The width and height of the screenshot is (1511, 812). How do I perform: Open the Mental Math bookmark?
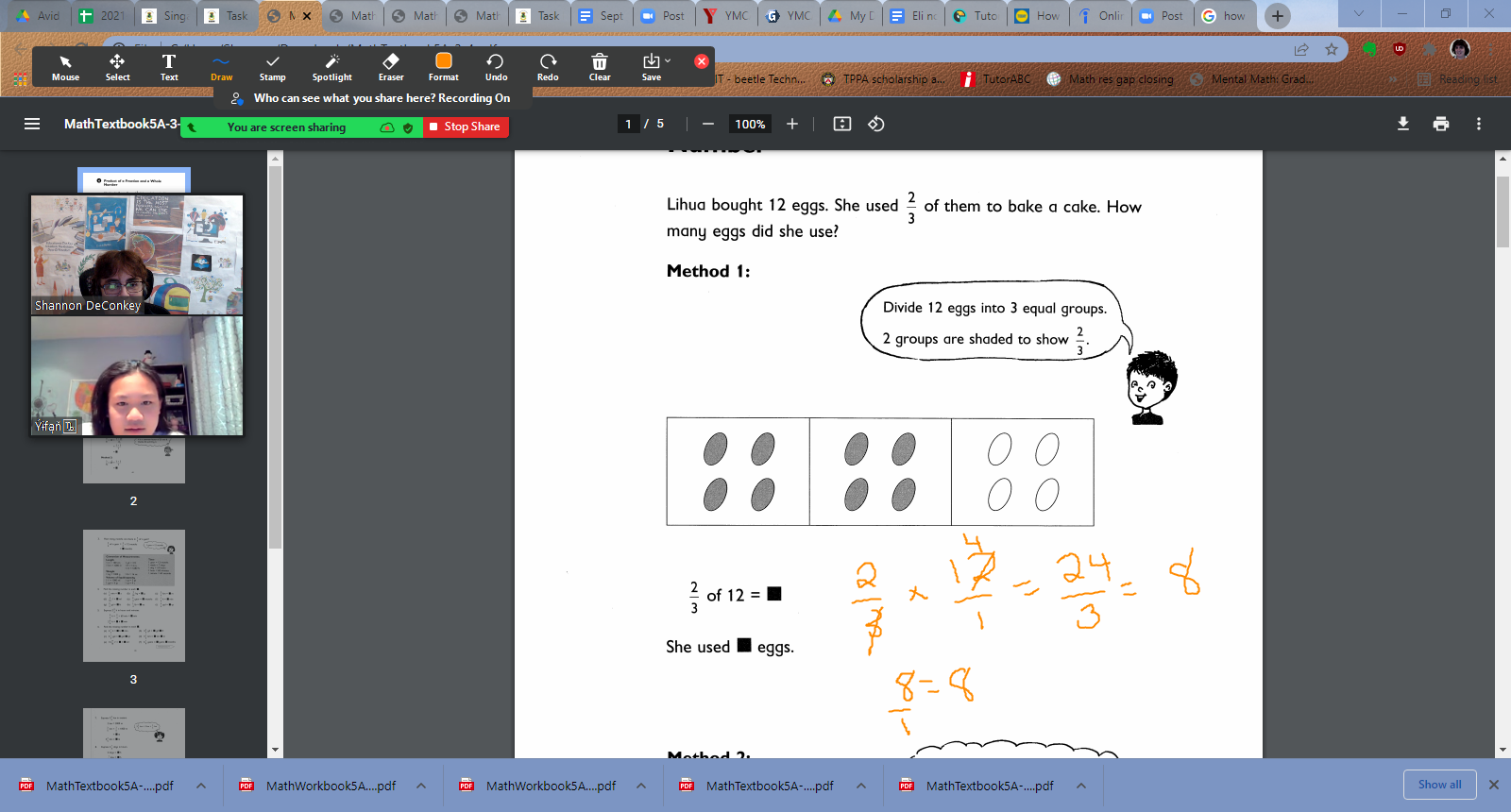1252,79
